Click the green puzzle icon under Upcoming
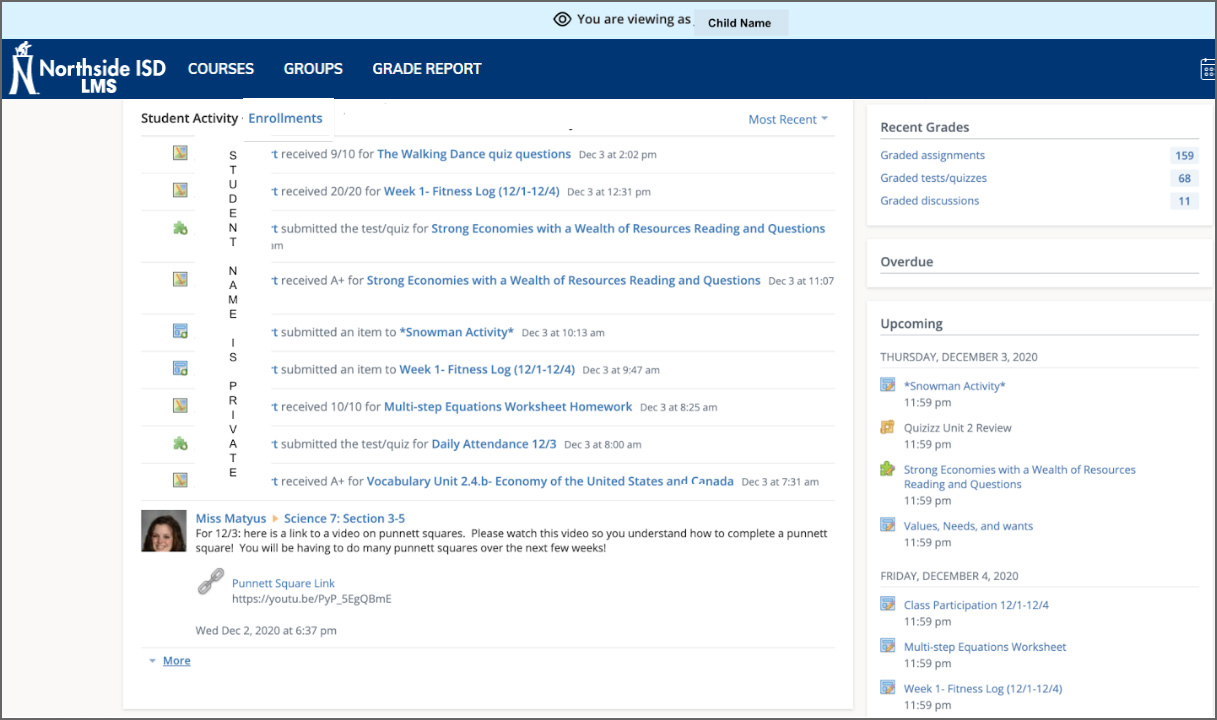The height and width of the screenshot is (720, 1217). 887,469
